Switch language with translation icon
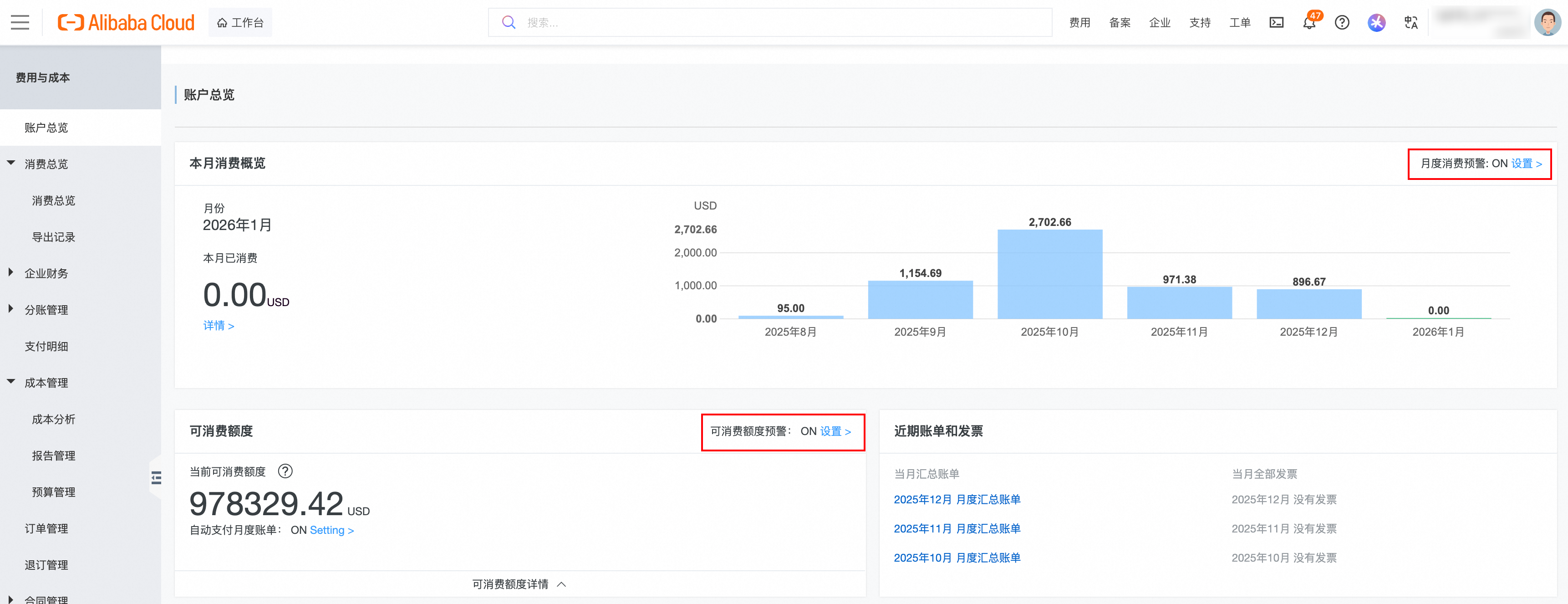The height and width of the screenshot is (604, 1568). (1410, 22)
